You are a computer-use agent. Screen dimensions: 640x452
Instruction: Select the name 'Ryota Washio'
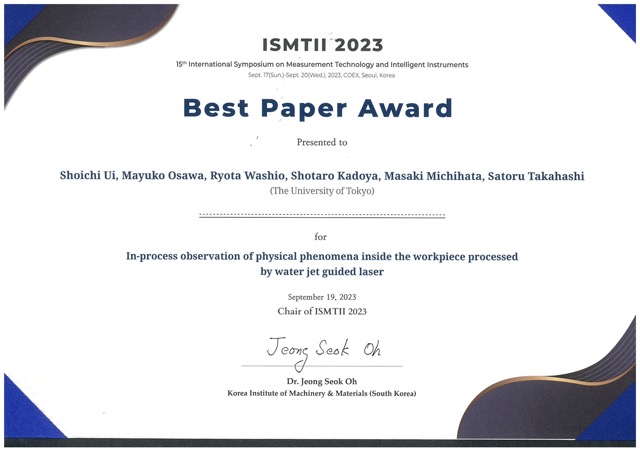pyautogui.click(x=248, y=176)
